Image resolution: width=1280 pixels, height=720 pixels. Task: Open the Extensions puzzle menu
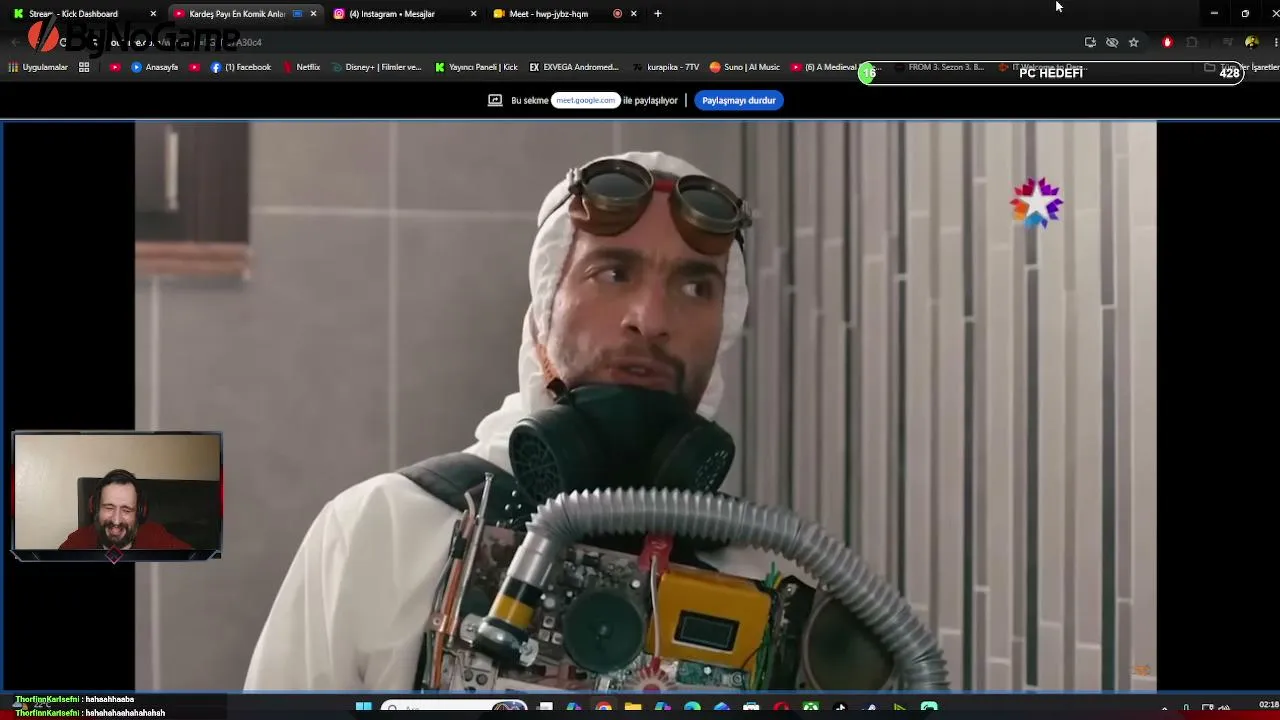tap(1192, 42)
